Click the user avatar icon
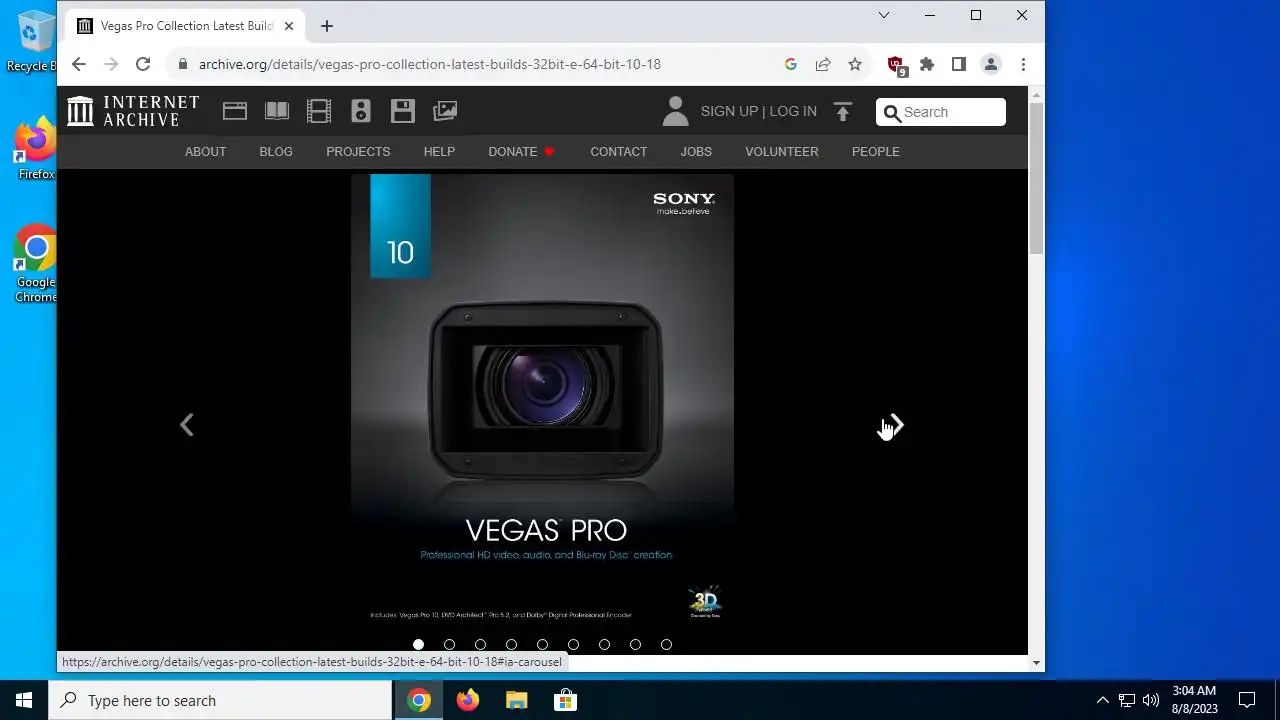Viewport: 1280px width, 720px height. [676, 111]
